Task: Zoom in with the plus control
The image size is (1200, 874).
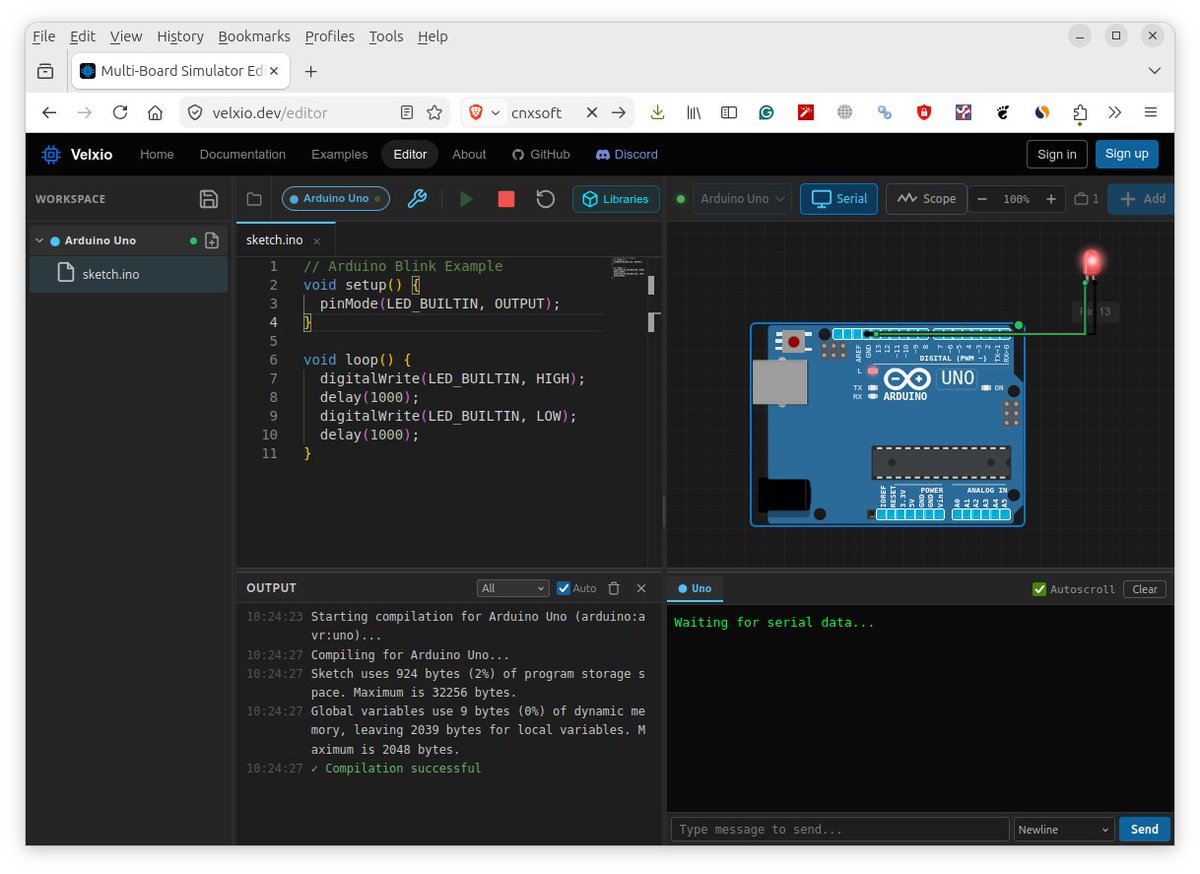Action: coord(1050,199)
